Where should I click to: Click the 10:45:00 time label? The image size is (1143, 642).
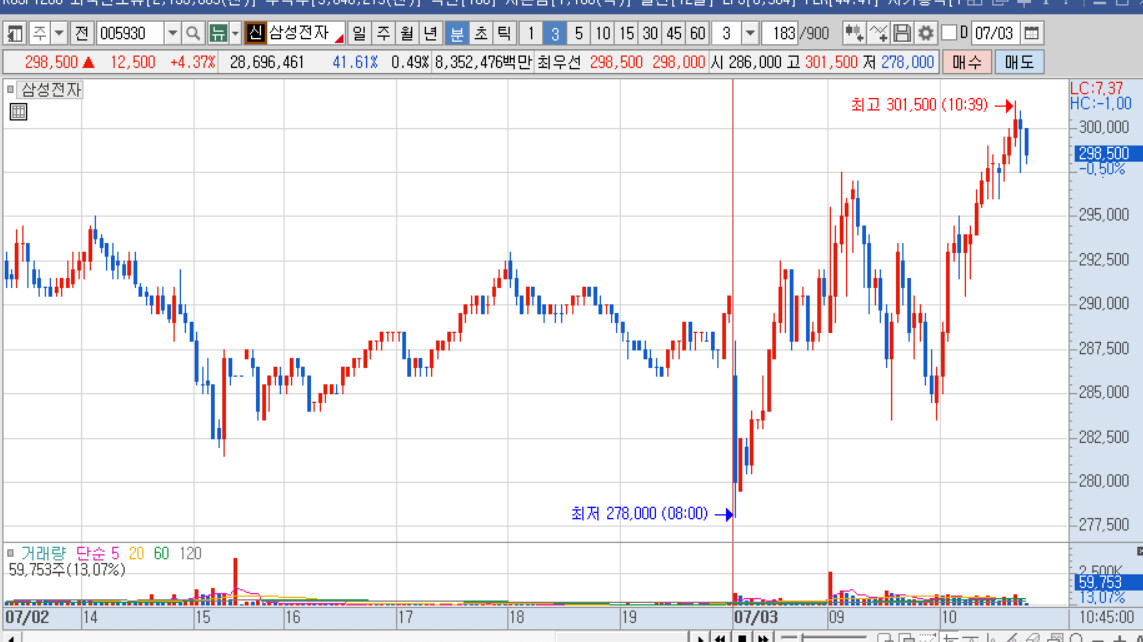pos(1107,617)
